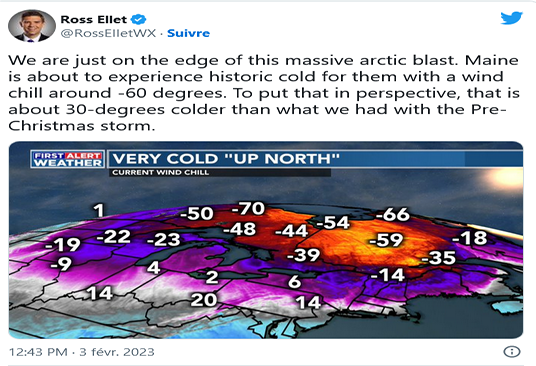This screenshot has height=366, width=536.
Task: Click the -35 wind chill number
Action: pos(439,258)
